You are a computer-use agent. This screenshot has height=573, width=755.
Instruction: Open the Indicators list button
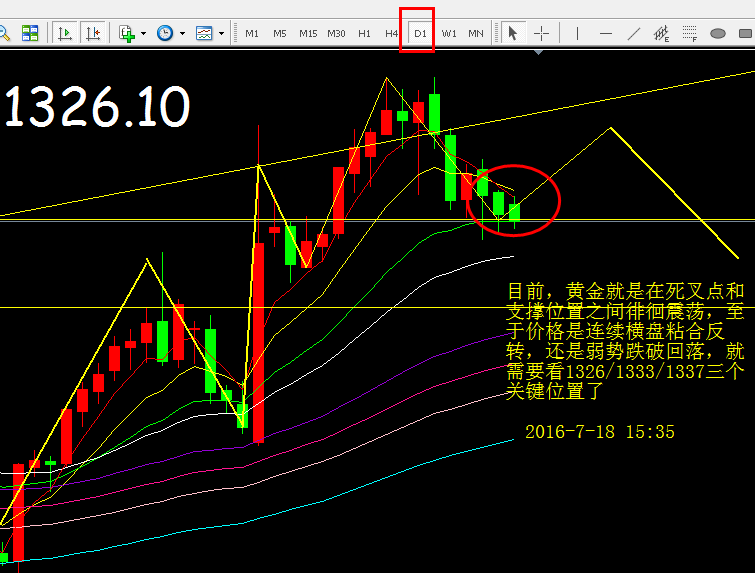coord(127,33)
